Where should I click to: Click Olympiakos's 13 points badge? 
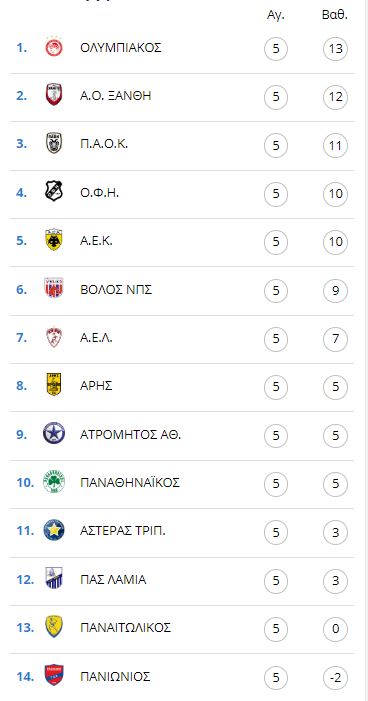335,48
